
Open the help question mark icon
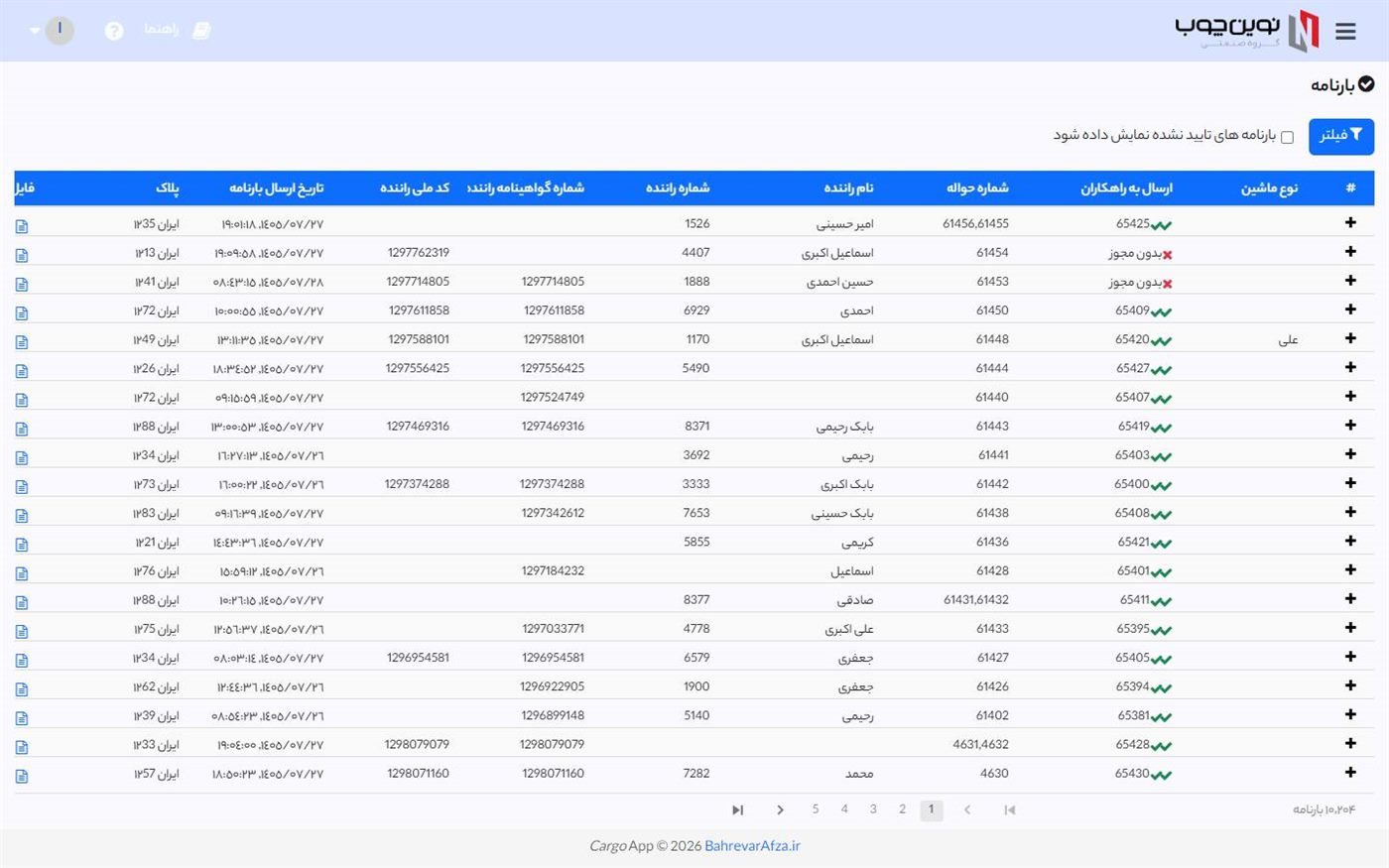(x=114, y=31)
